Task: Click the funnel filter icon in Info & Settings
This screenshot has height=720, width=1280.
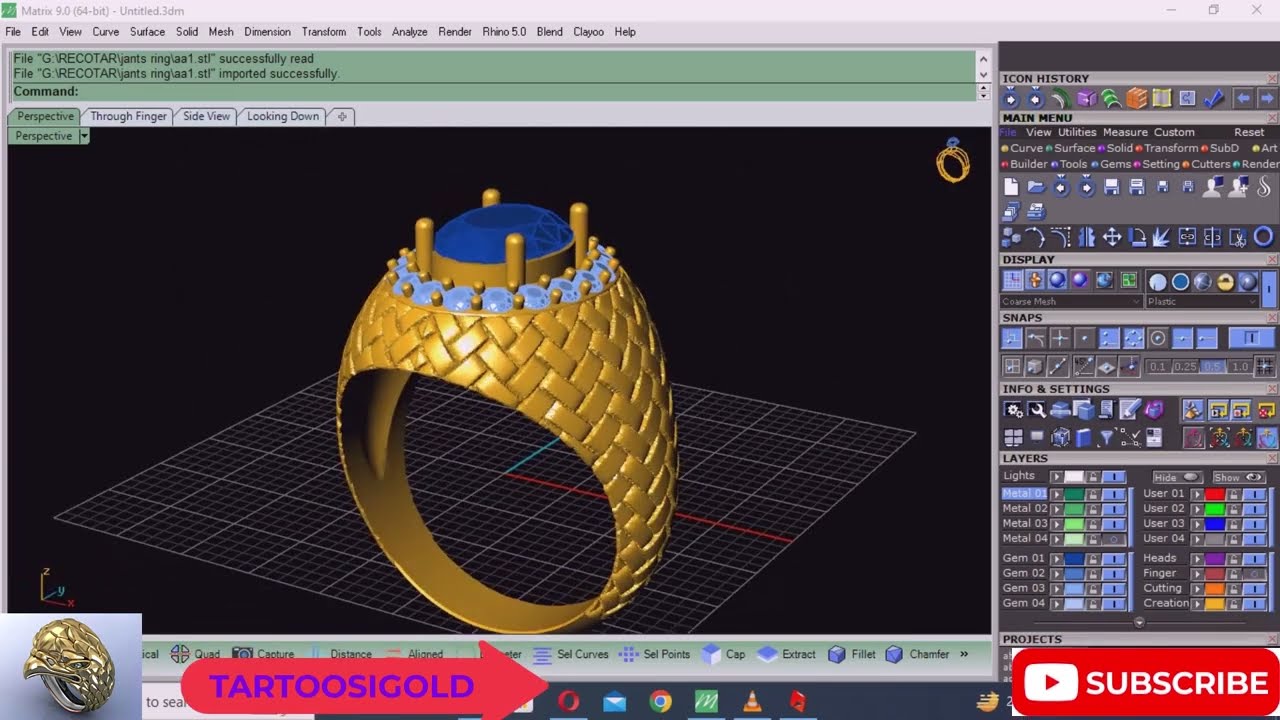Action: [1107, 437]
